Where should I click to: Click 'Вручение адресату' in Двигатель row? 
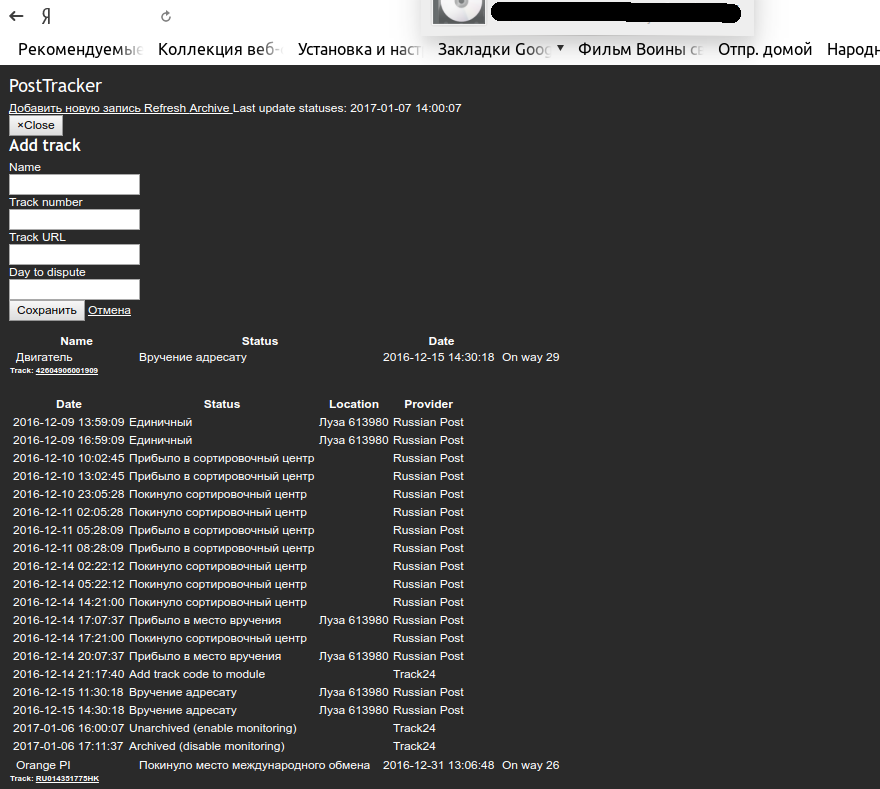point(192,357)
